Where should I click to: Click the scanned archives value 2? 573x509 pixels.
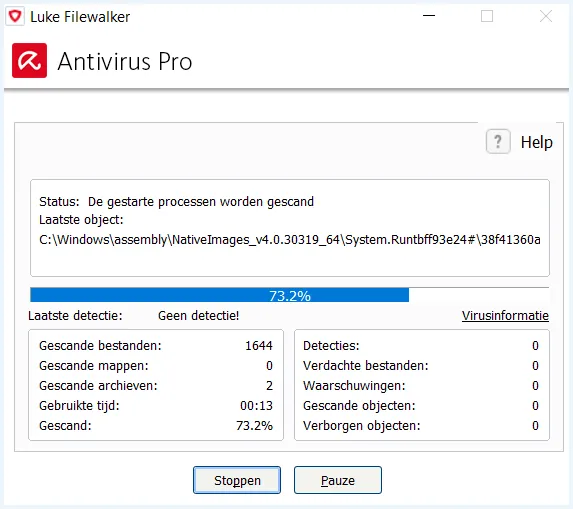point(269,386)
